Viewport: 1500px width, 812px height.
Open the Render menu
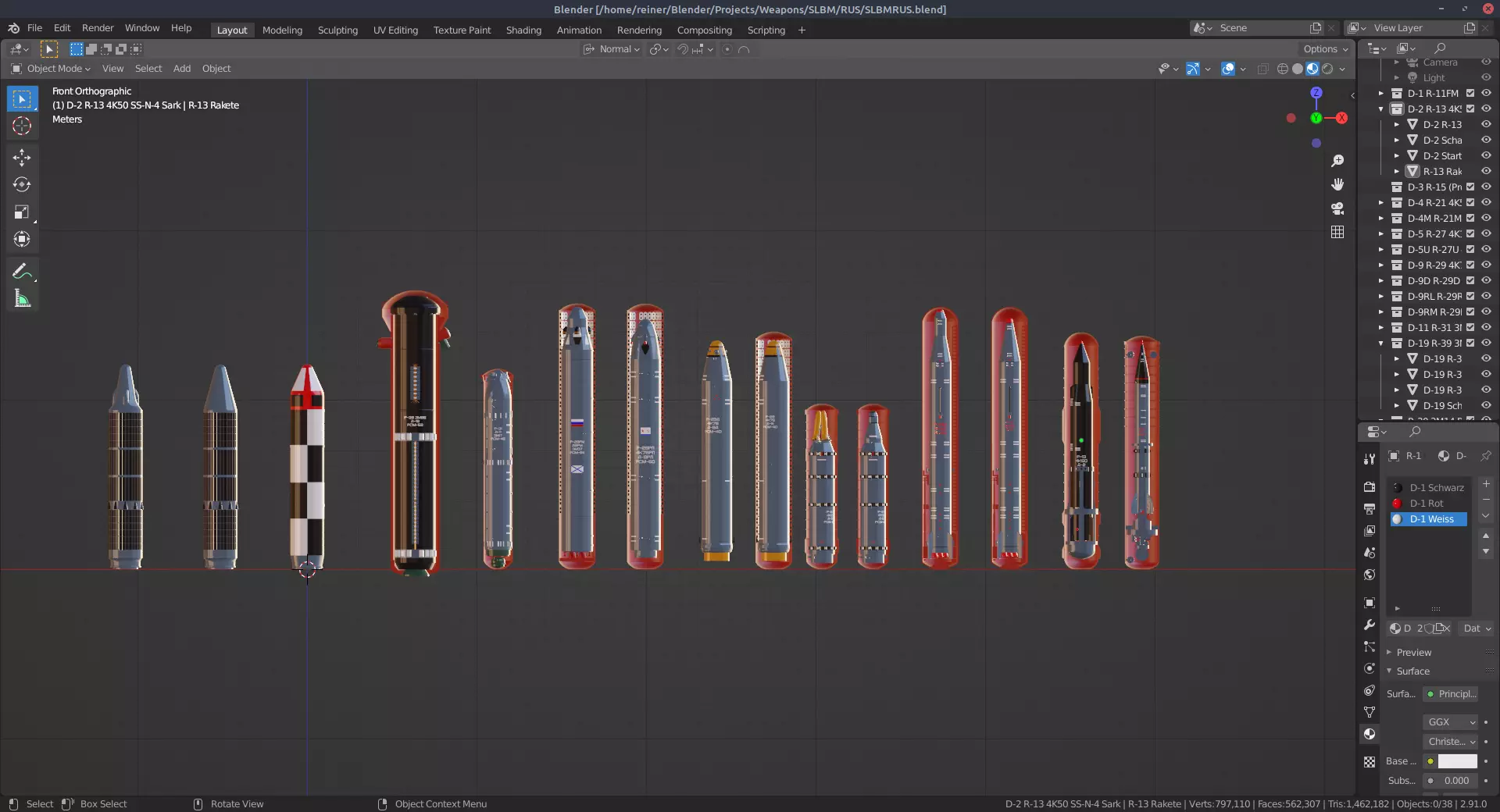(x=98, y=28)
